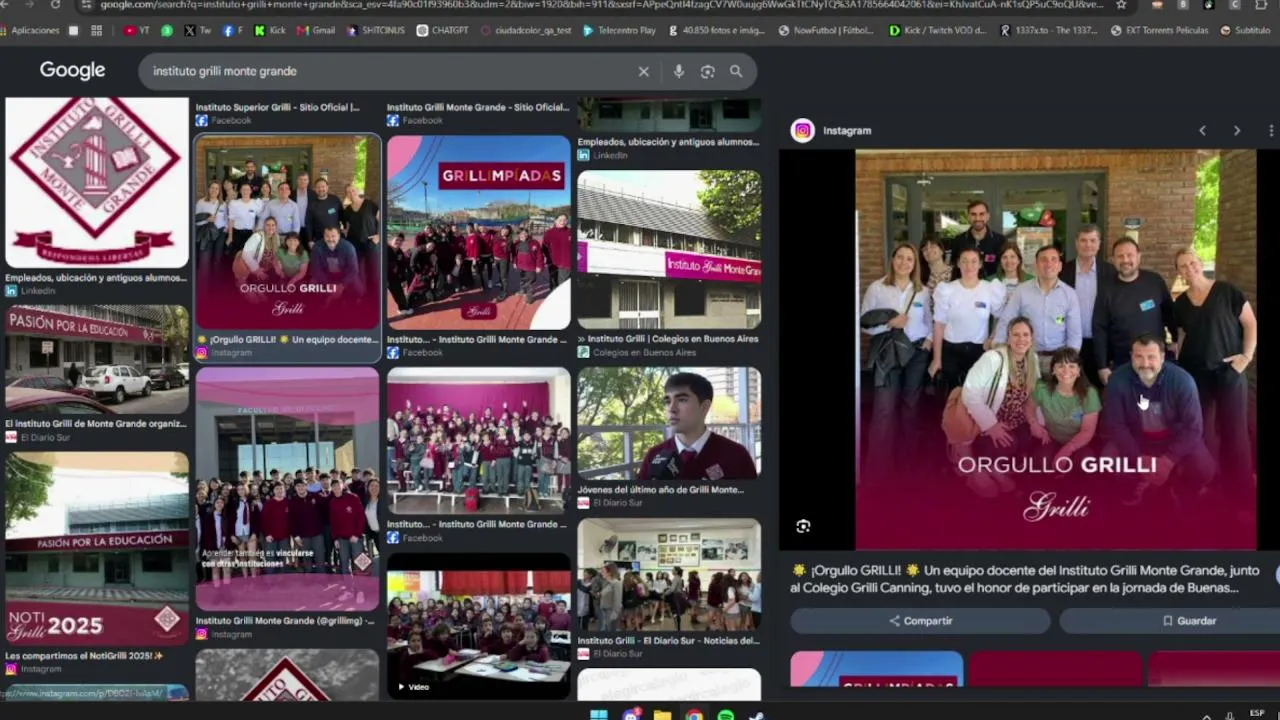The height and width of the screenshot is (720, 1280).
Task: Bookmark this page with the star icon
Action: (x=1121, y=5)
